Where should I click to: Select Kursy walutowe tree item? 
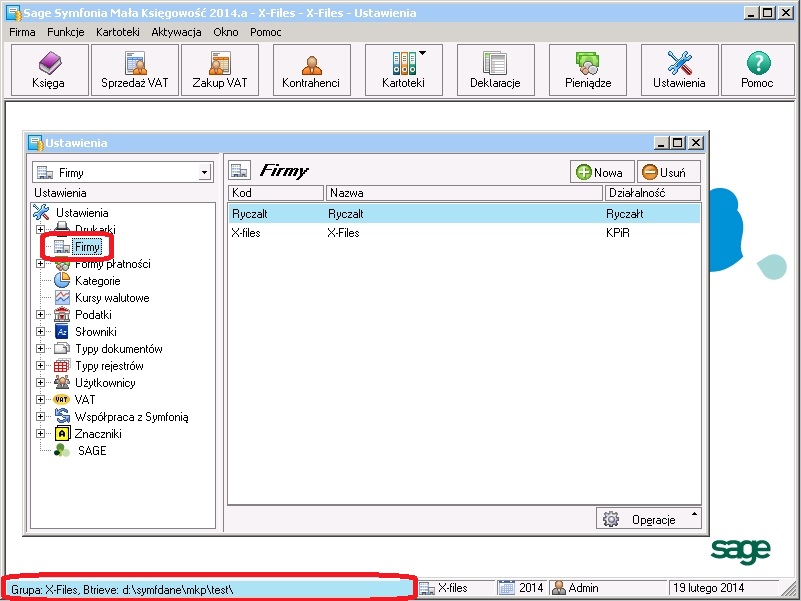[112, 298]
